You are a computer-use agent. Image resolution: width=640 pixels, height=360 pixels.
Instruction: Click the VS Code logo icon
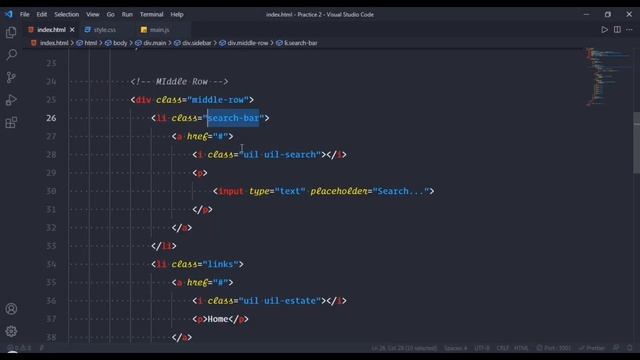click(x=9, y=14)
